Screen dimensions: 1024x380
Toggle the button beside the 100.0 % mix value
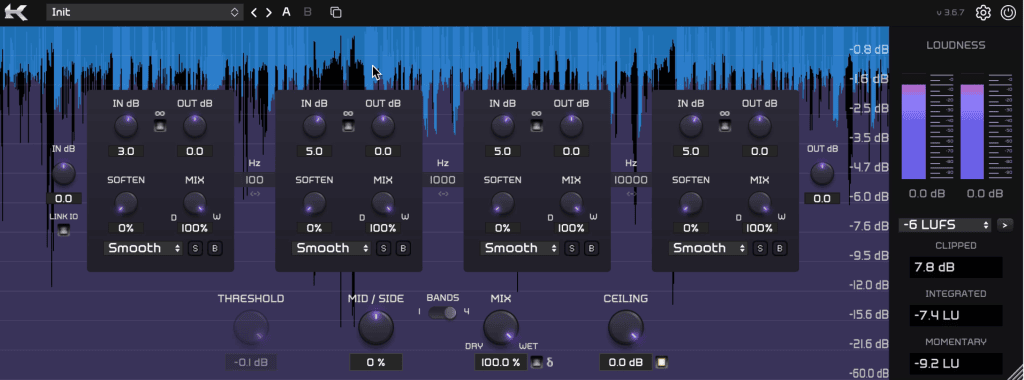(536, 362)
